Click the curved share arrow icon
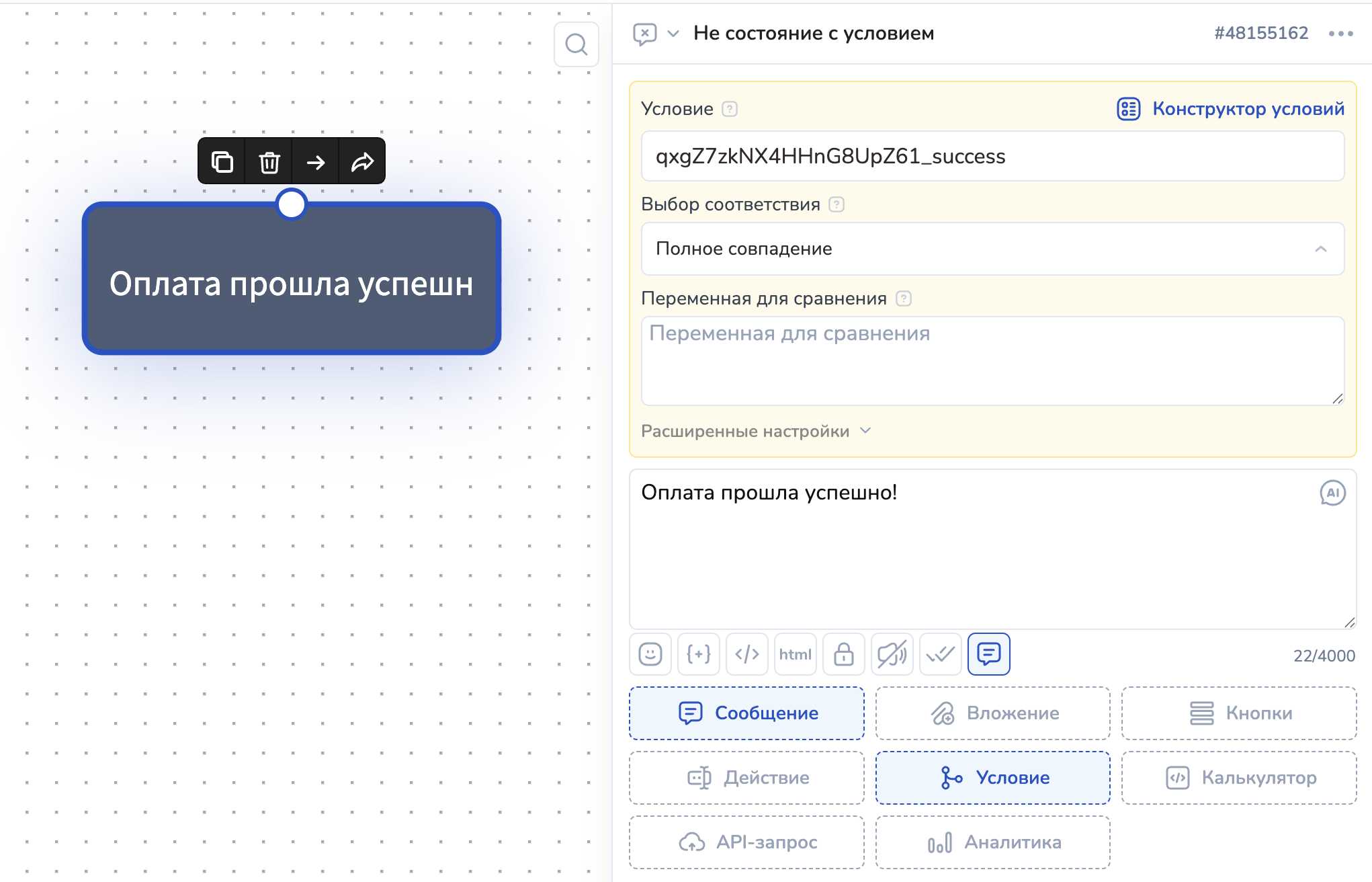This screenshot has width=1372, height=882. coord(362,162)
